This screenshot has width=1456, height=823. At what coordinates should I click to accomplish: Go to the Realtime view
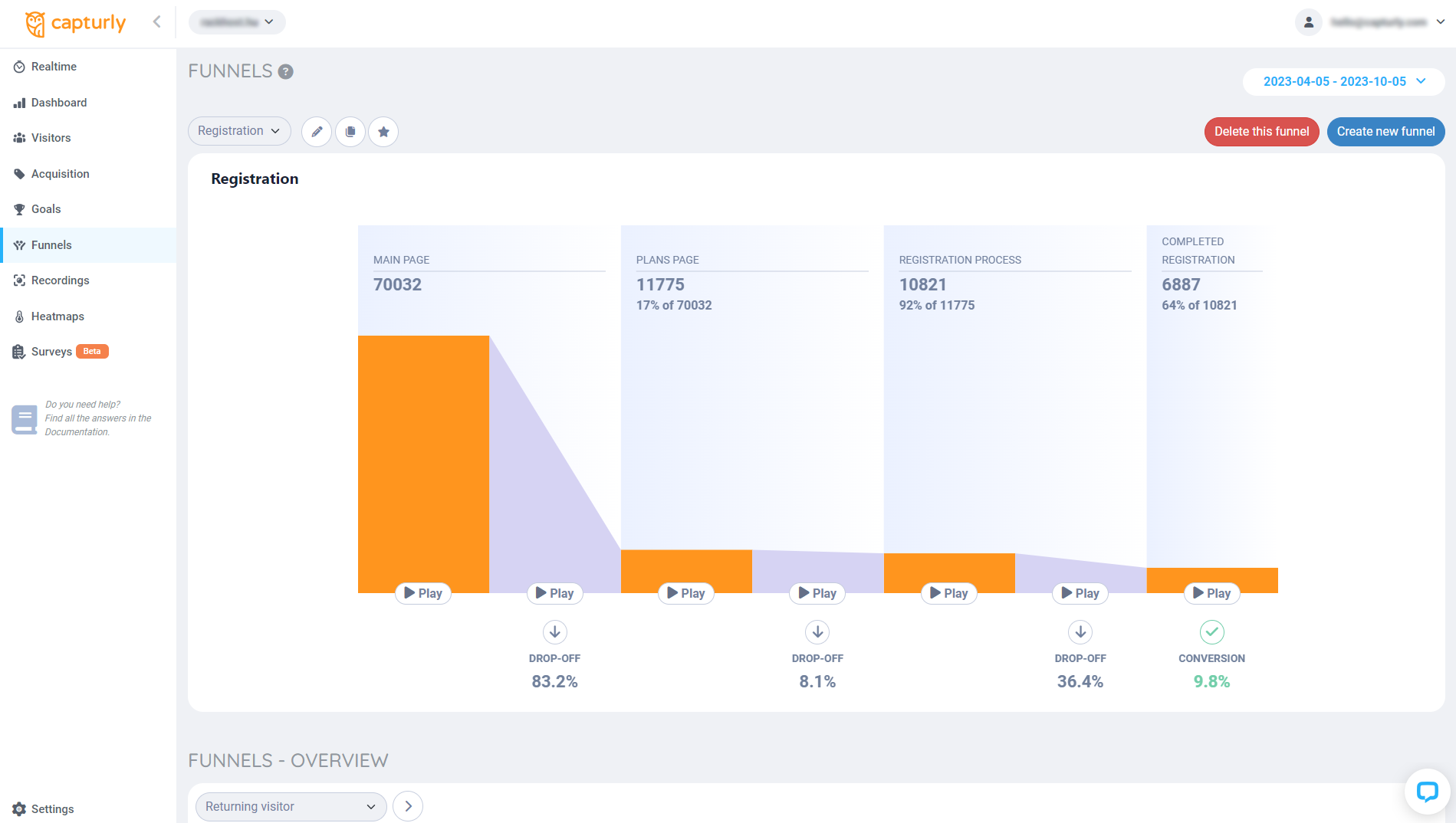(54, 66)
